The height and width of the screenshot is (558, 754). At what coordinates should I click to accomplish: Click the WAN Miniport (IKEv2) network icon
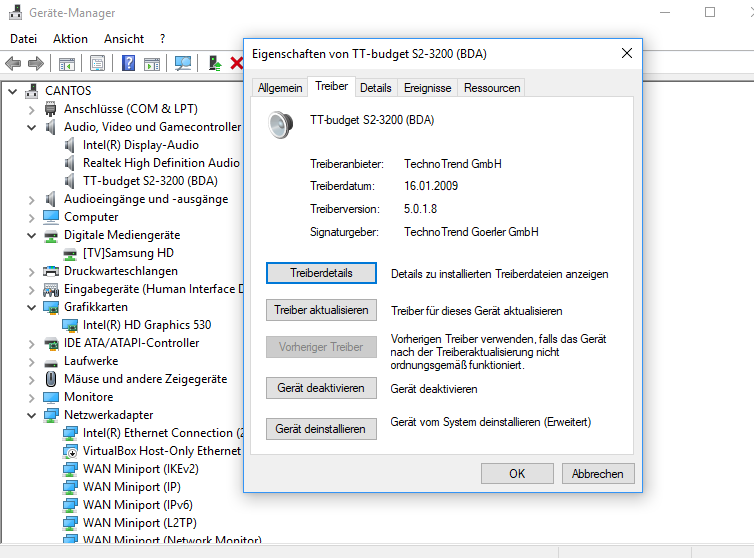pos(70,469)
